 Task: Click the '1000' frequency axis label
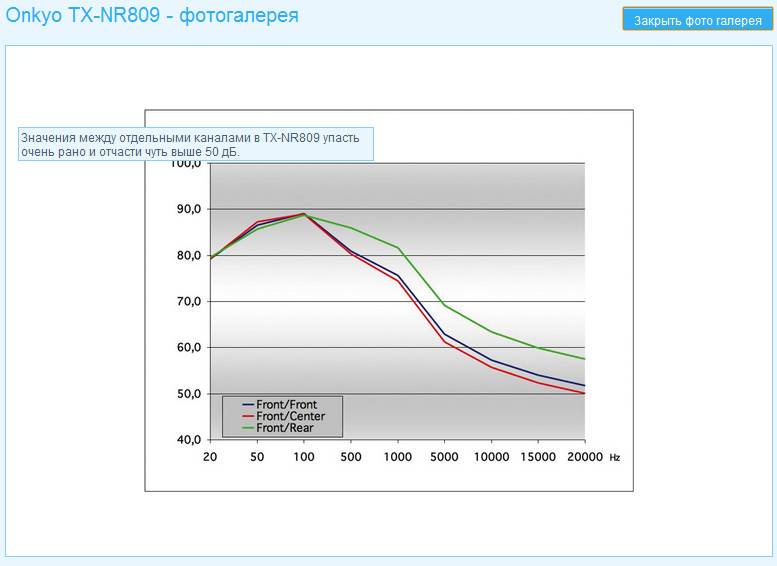click(398, 457)
